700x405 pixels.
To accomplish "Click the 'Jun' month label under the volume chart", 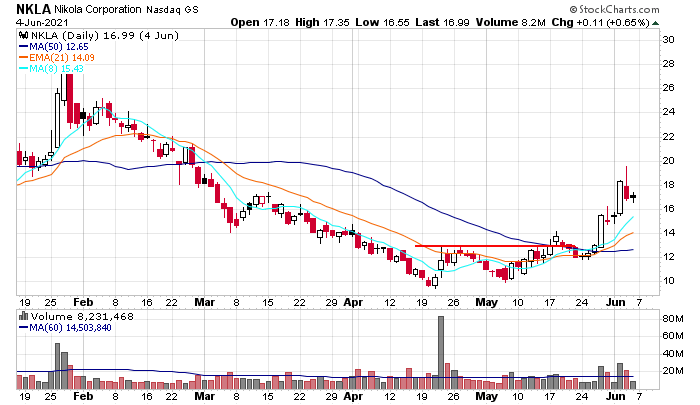I will (x=616, y=396).
